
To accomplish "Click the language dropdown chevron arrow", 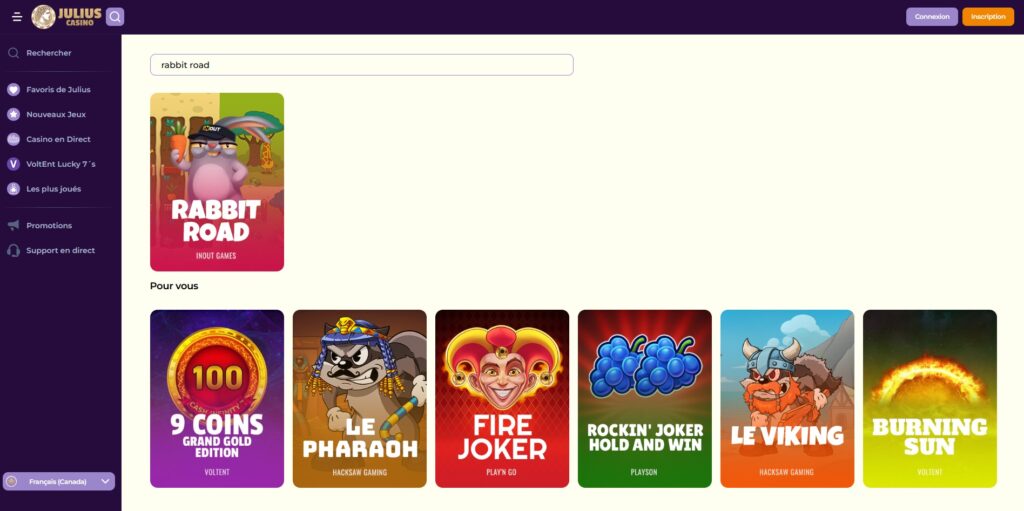I will tap(105, 482).
